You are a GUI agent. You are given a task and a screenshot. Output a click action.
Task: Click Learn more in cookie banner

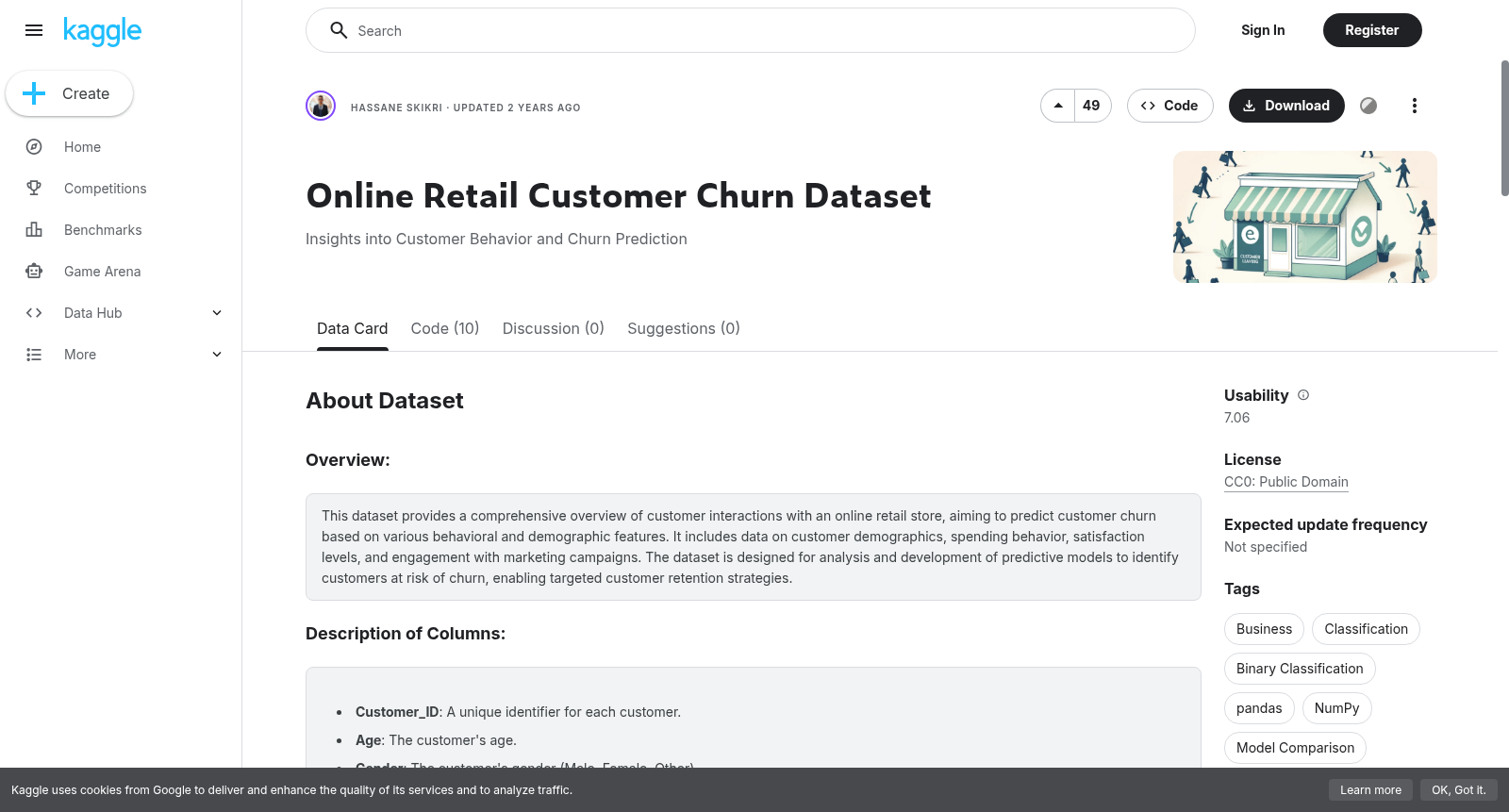click(1371, 790)
